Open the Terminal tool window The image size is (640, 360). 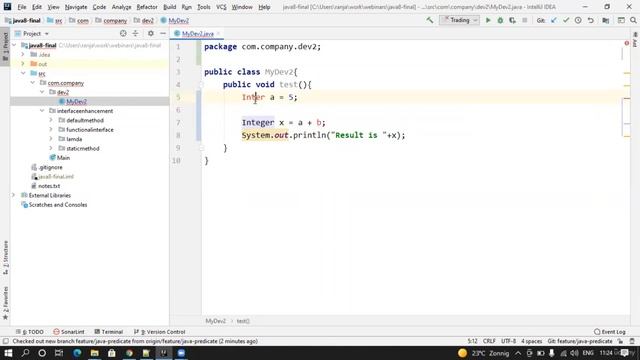click(x=109, y=332)
